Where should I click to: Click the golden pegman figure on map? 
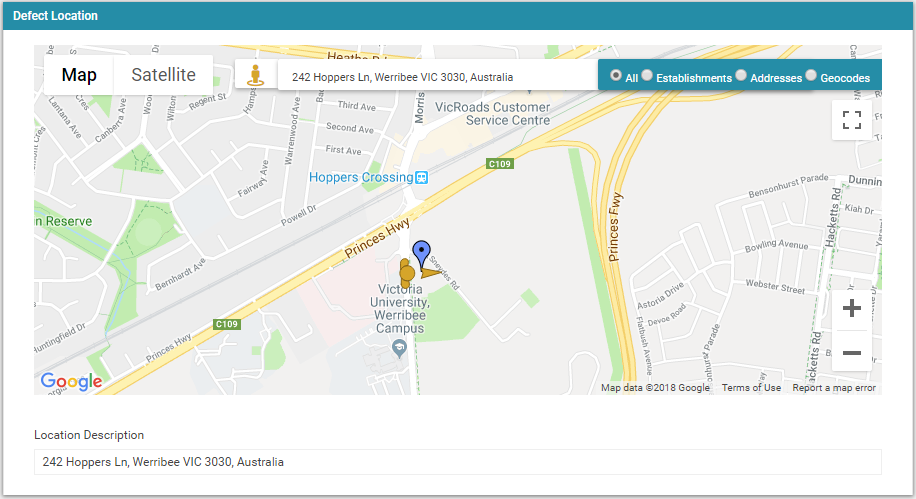coord(407,273)
